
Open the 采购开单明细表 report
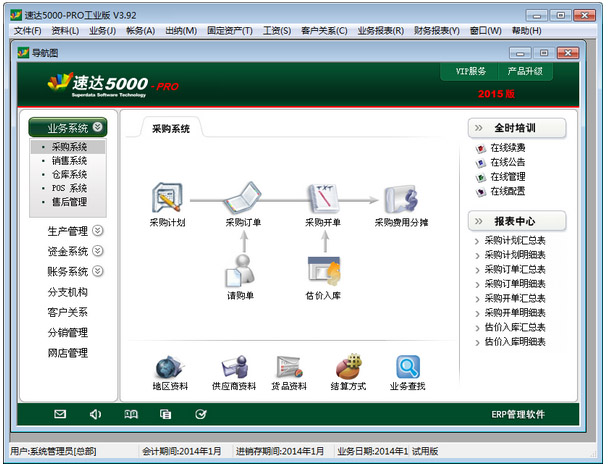point(515,313)
